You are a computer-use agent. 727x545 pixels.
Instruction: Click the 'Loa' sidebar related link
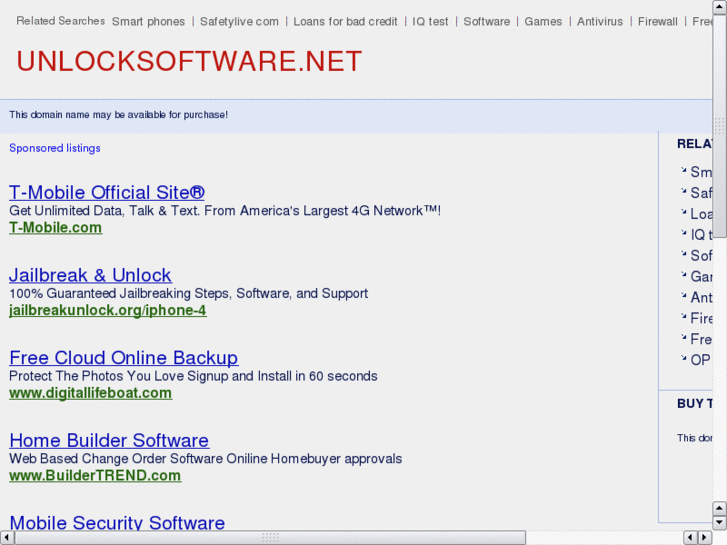pyautogui.click(x=701, y=214)
